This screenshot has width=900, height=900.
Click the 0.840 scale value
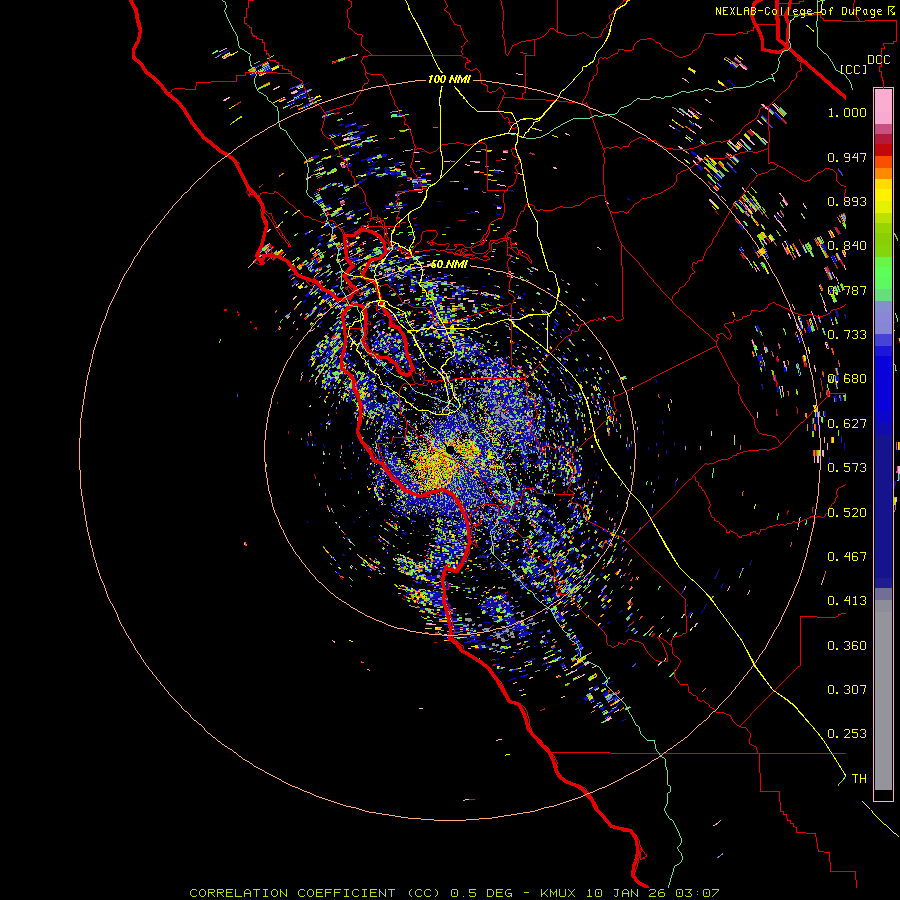click(x=847, y=246)
